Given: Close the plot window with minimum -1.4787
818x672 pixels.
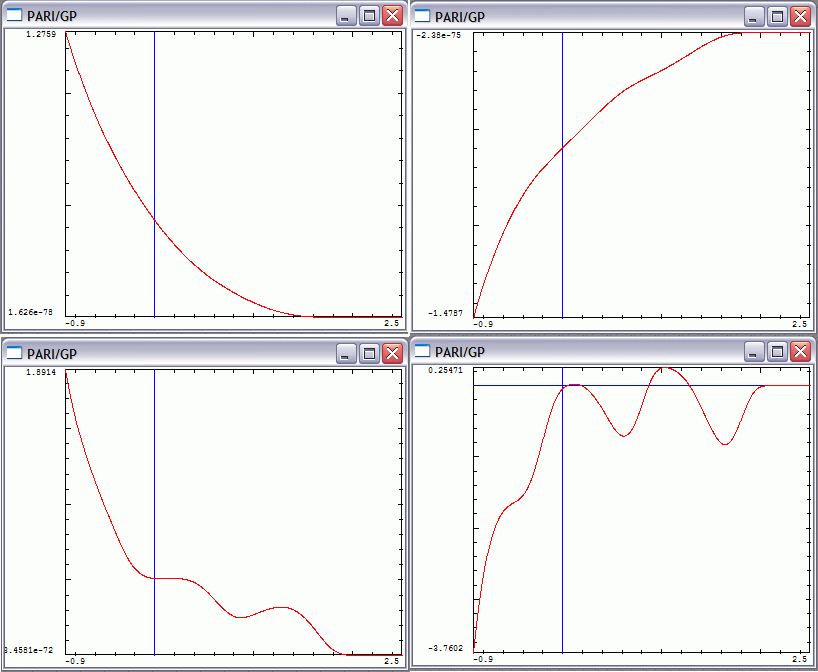Looking at the screenshot, I should [800, 16].
